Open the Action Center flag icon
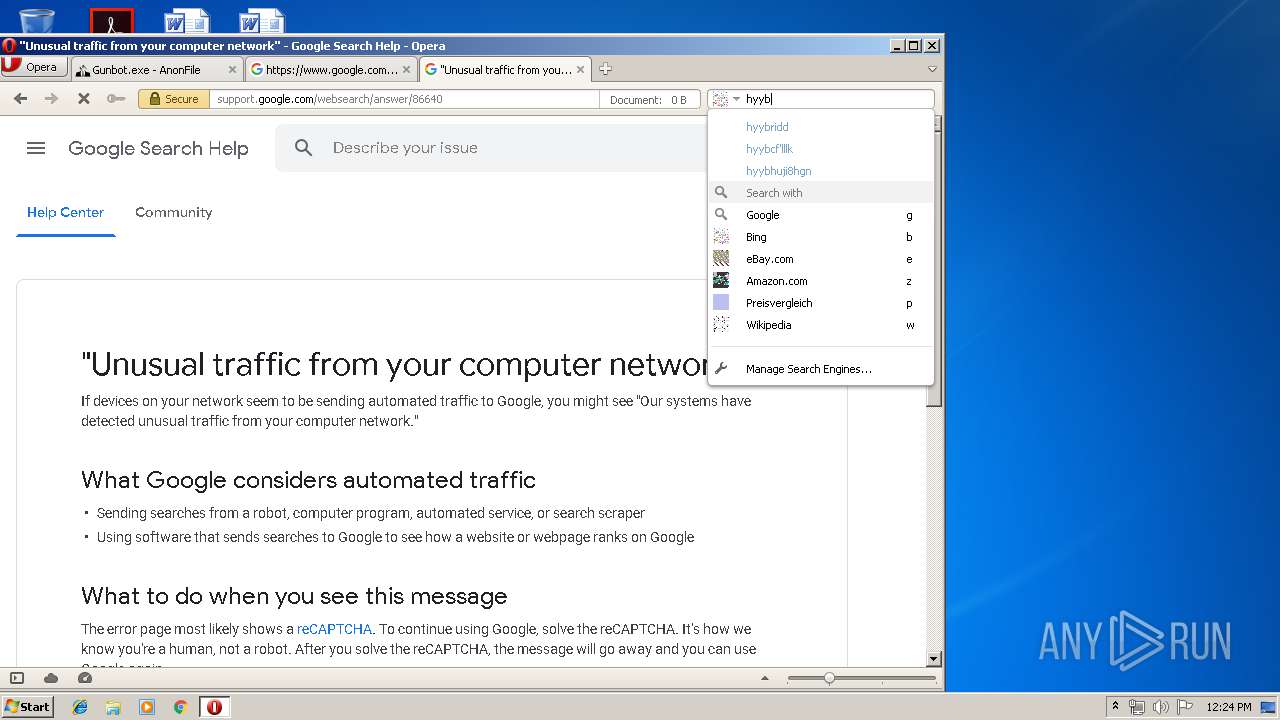 pos(1184,707)
